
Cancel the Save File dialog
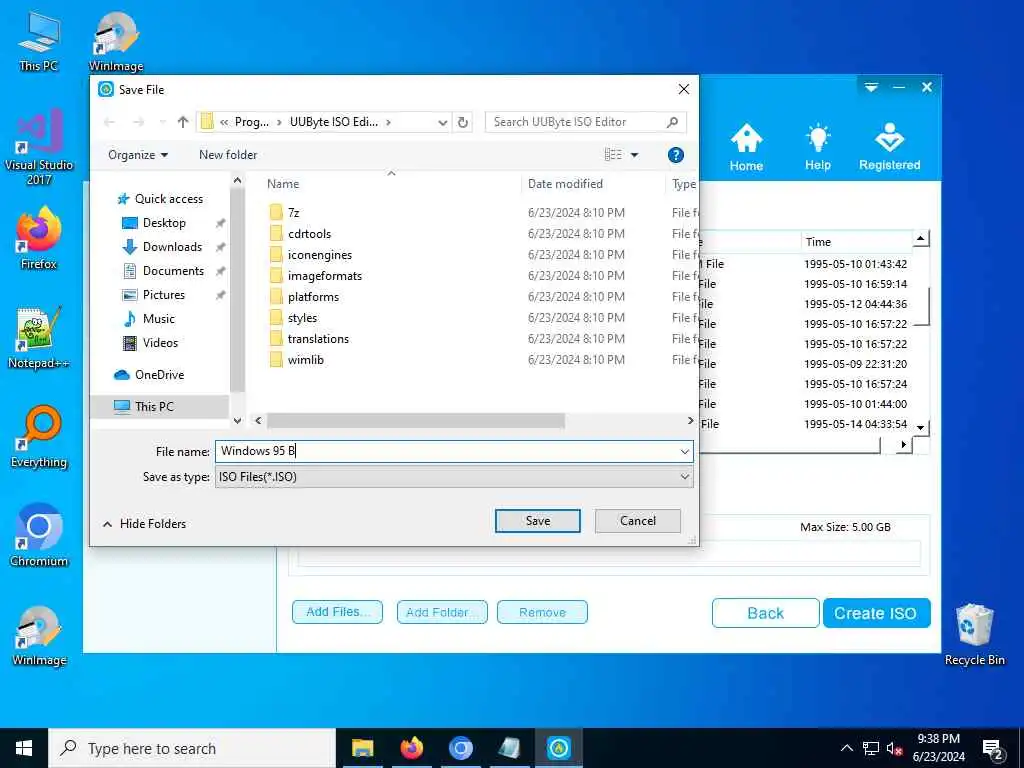(x=637, y=520)
